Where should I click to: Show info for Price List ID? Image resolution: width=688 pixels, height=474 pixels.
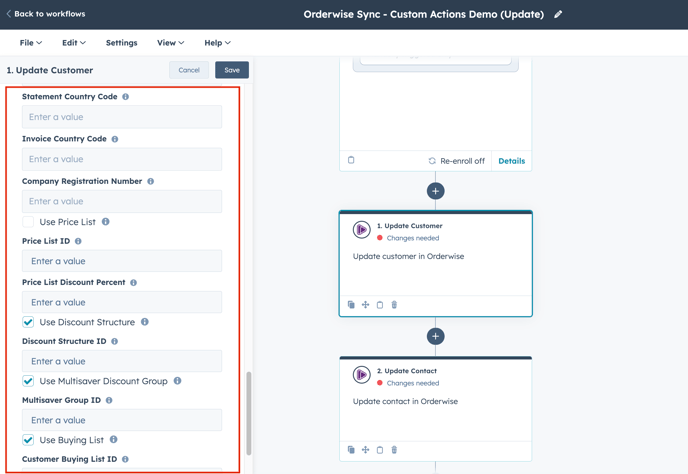(78, 241)
